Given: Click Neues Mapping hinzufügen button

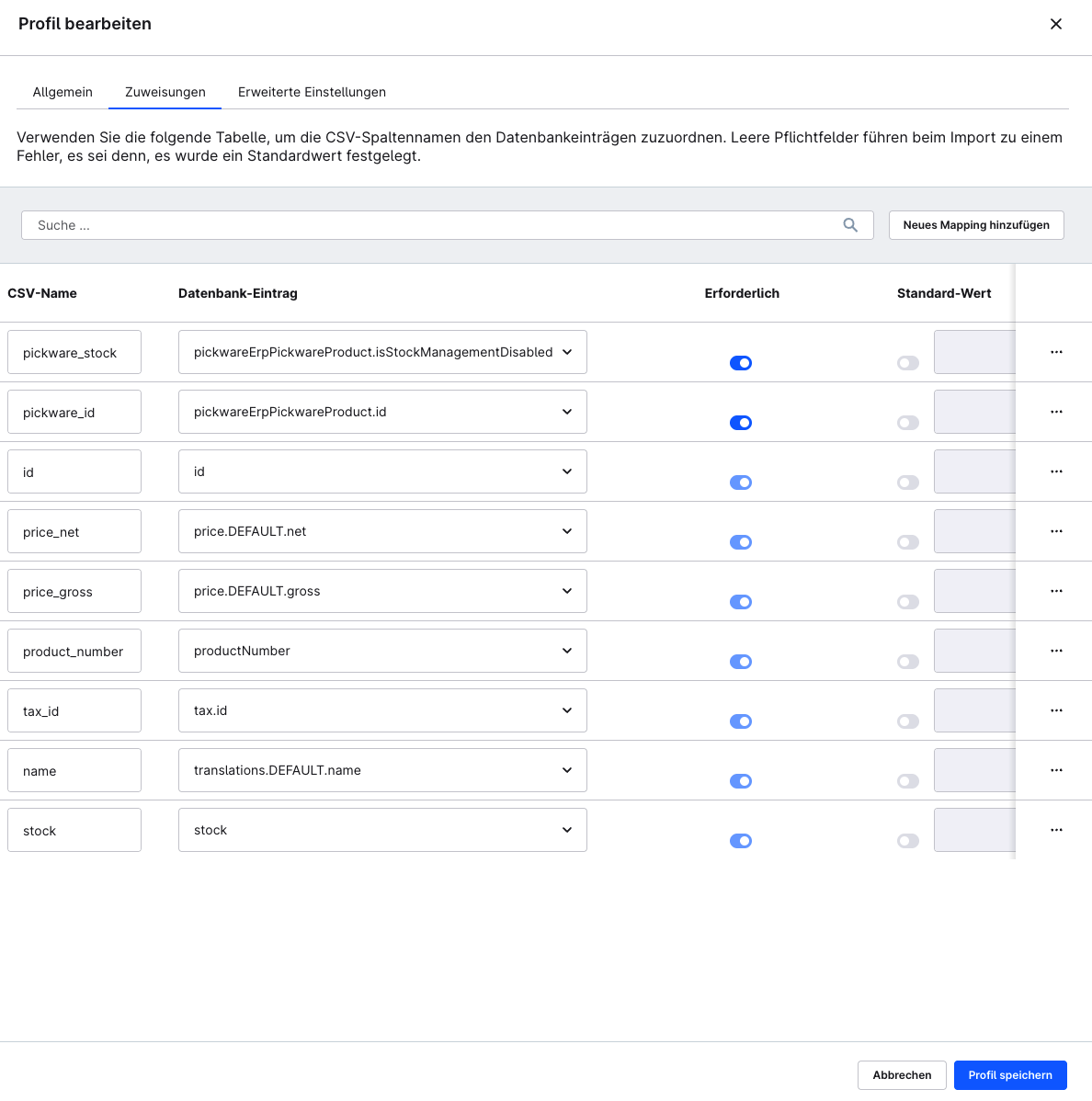Looking at the screenshot, I should (x=976, y=225).
